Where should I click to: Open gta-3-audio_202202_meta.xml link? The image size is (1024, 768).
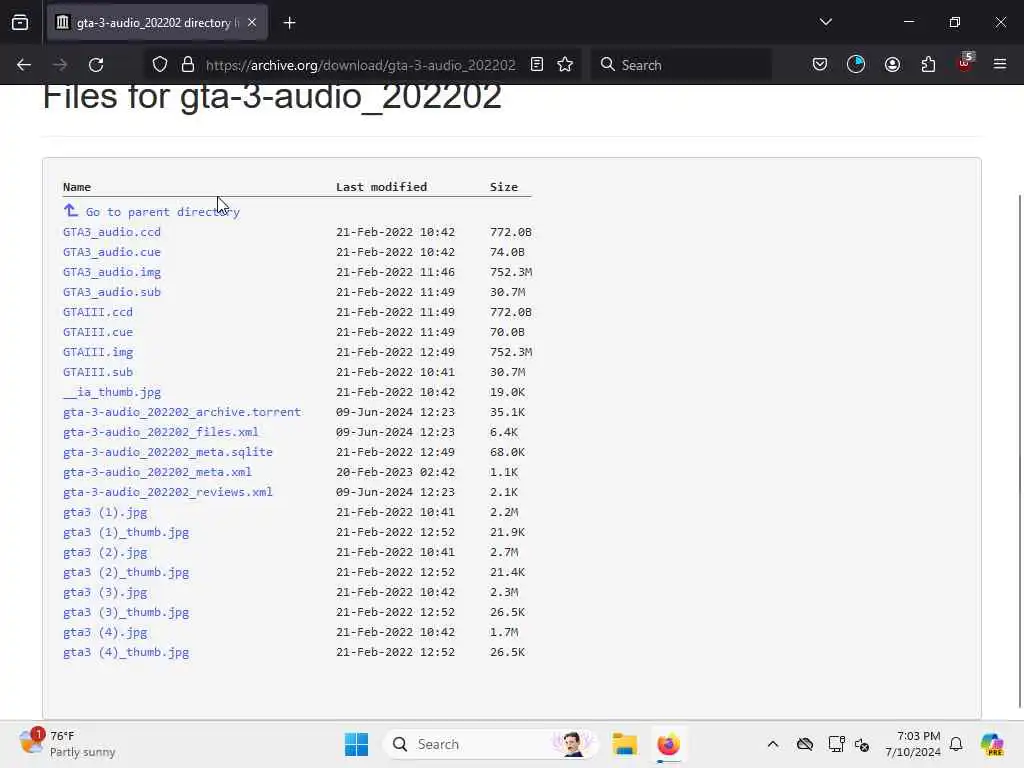point(157,472)
